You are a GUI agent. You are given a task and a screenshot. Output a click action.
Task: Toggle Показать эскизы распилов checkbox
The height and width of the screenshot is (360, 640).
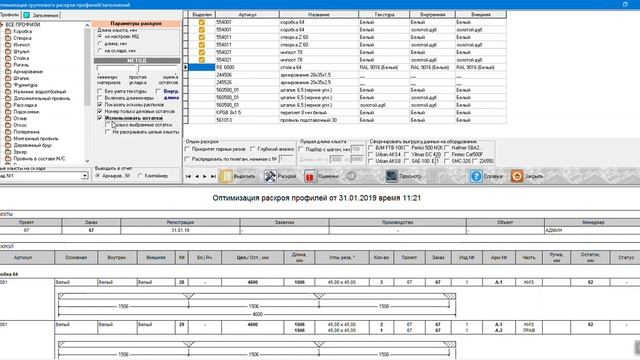(100, 104)
